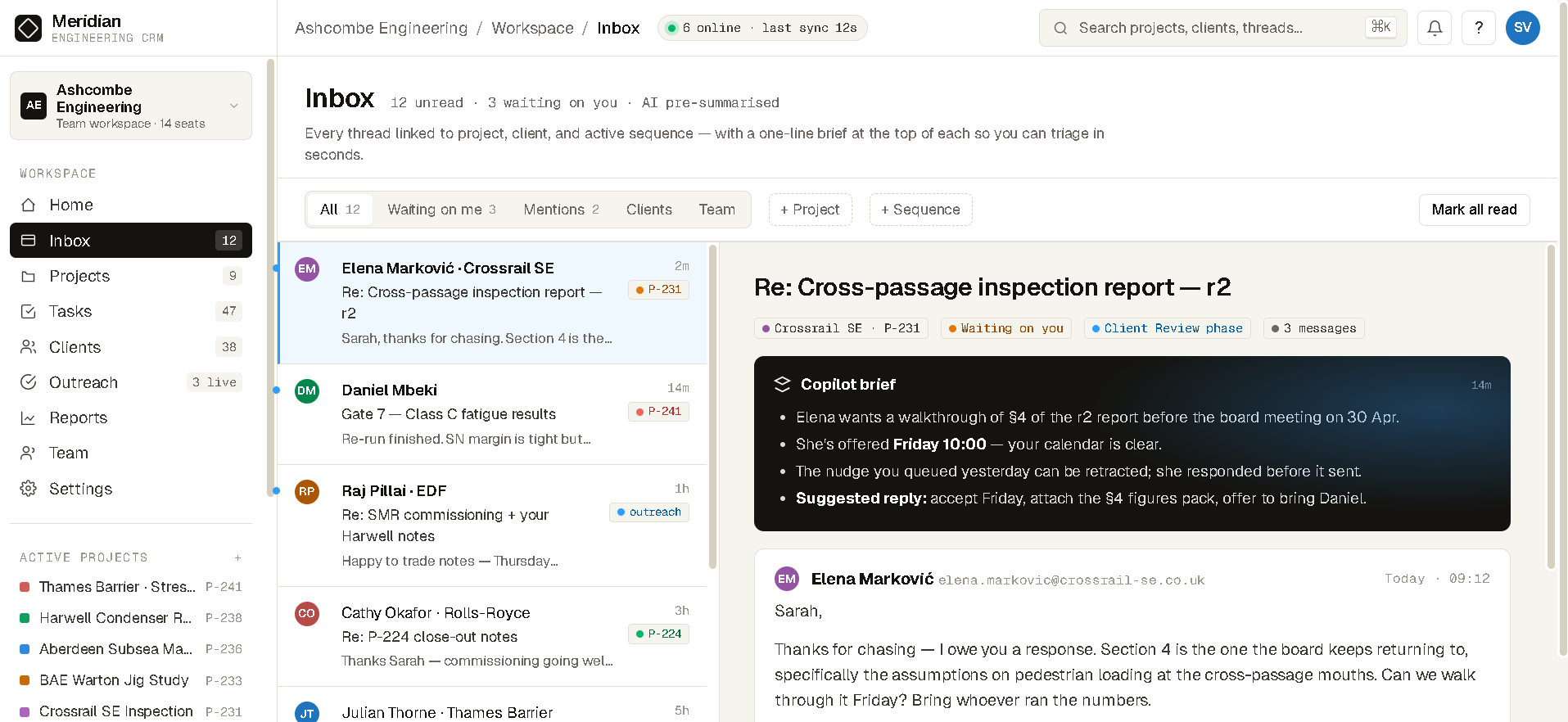
Task: Open Aberdeen Subsea project P-236
Action: coord(131,649)
